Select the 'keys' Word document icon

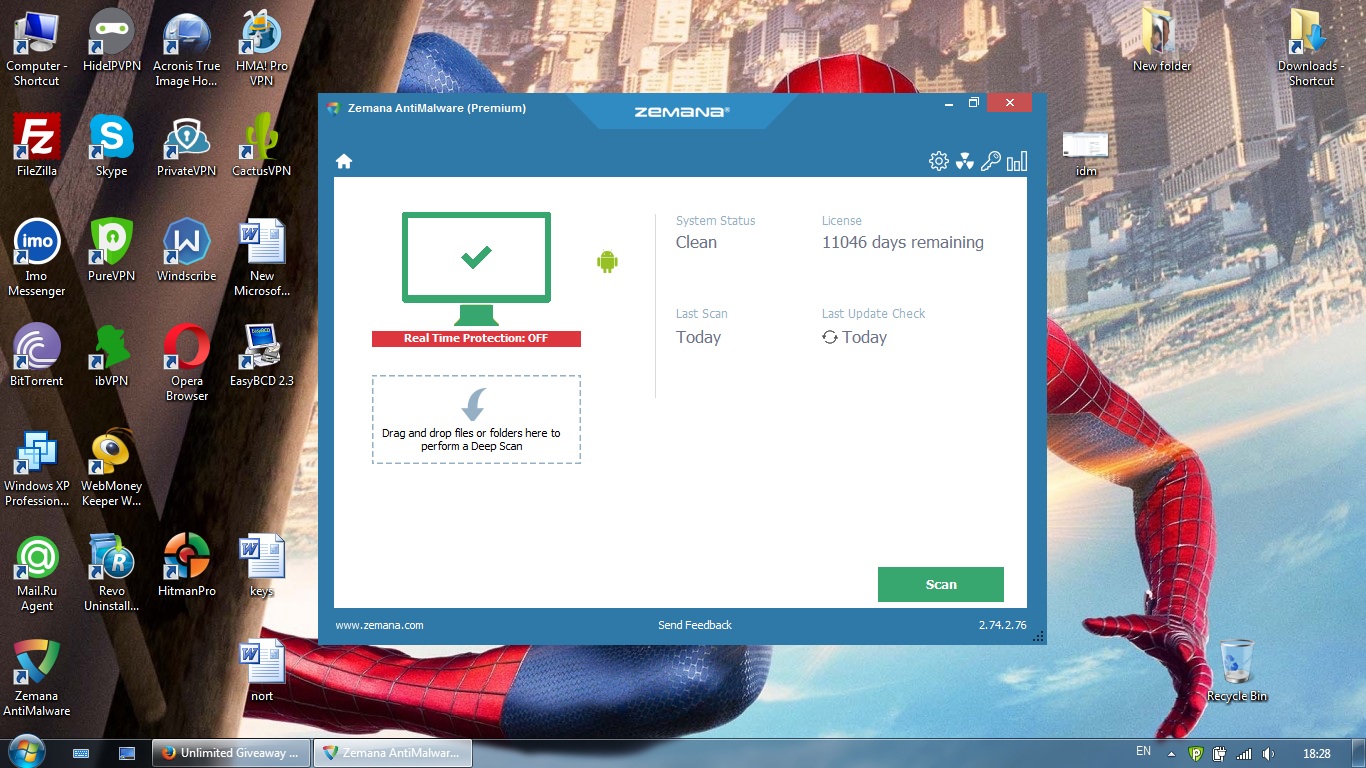pyautogui.click(x=262, y=566)
